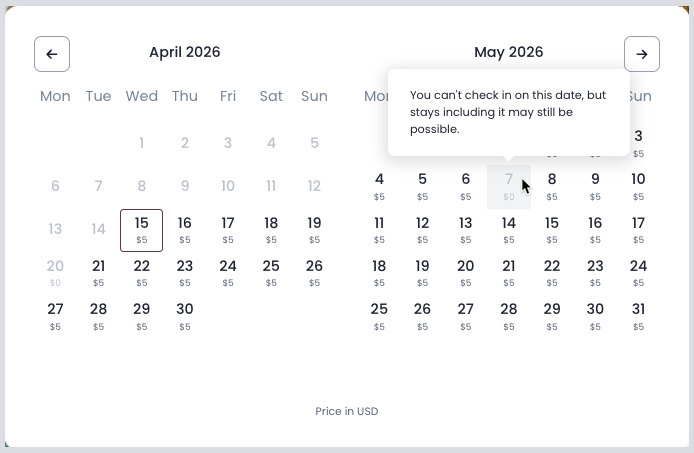Select May 4 date cell

tap(379, 186)
